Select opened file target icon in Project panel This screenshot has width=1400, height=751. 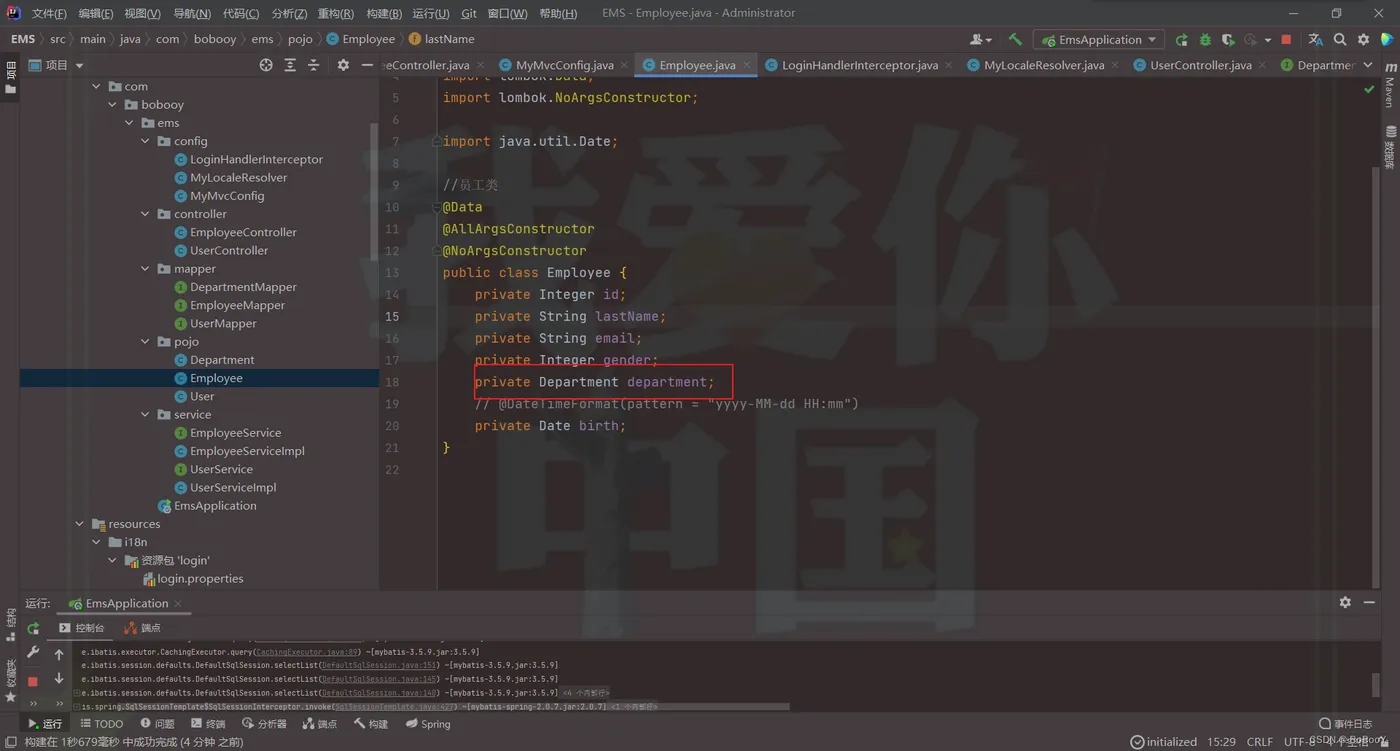tap(266, 65)
